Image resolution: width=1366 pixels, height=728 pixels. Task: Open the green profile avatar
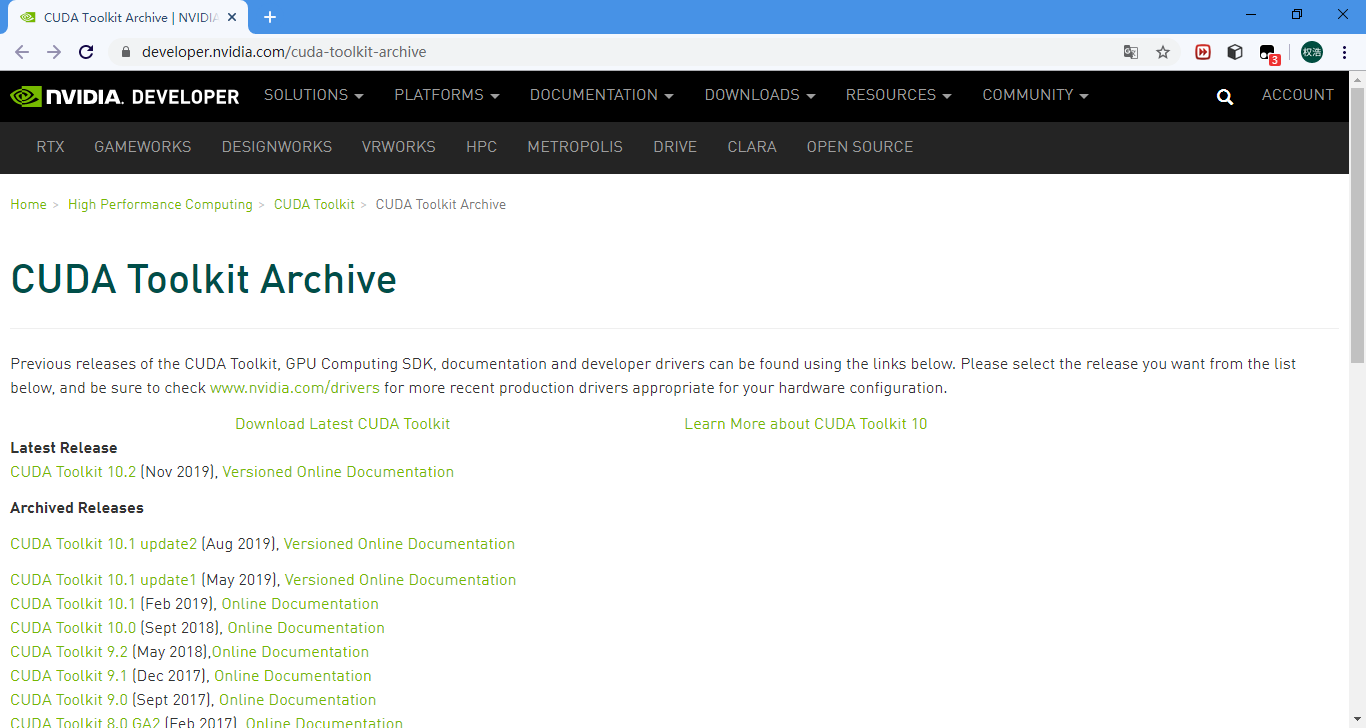pyautogui.click(x=1312, y=52)
